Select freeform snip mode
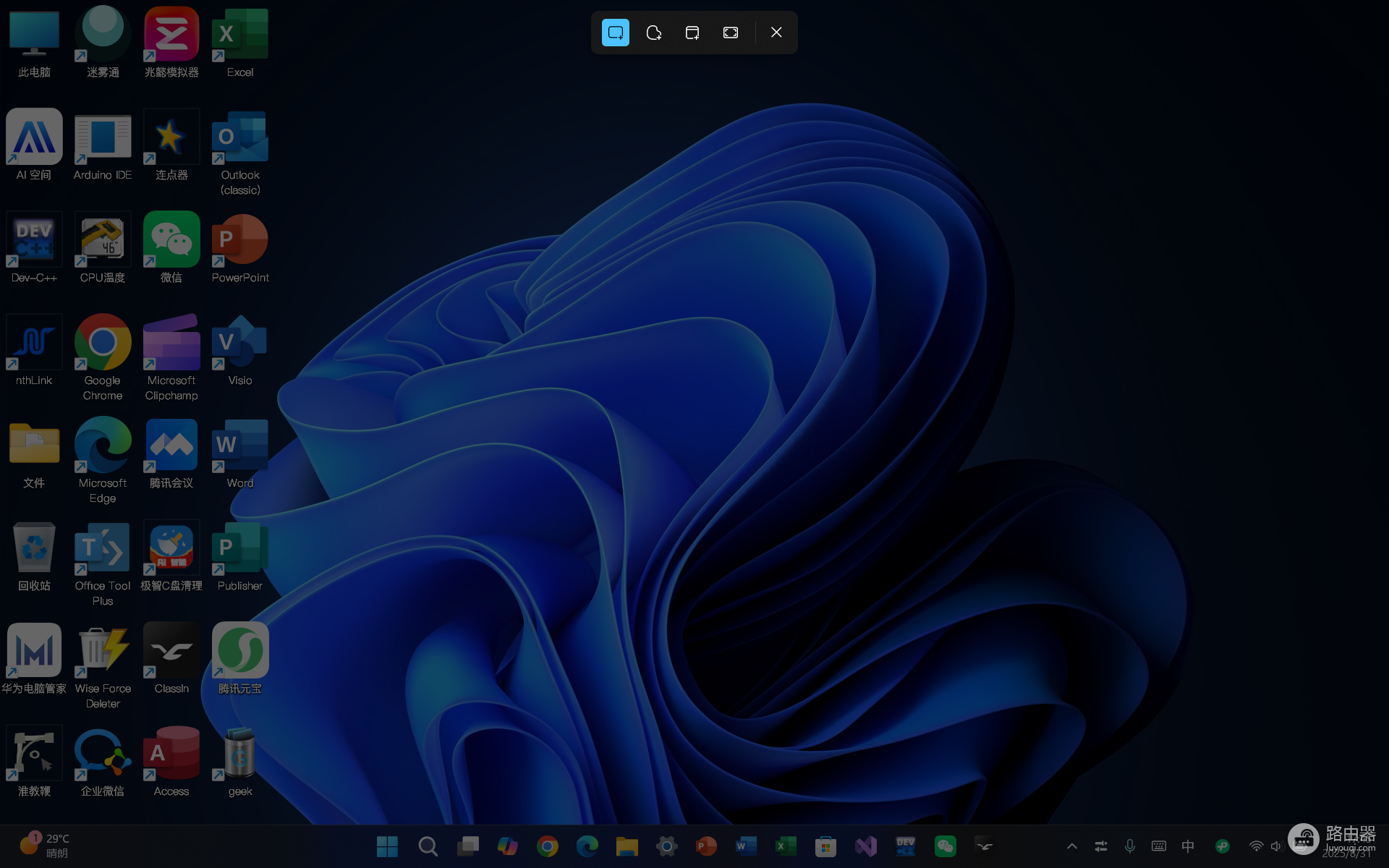 (x=654, y=33)
